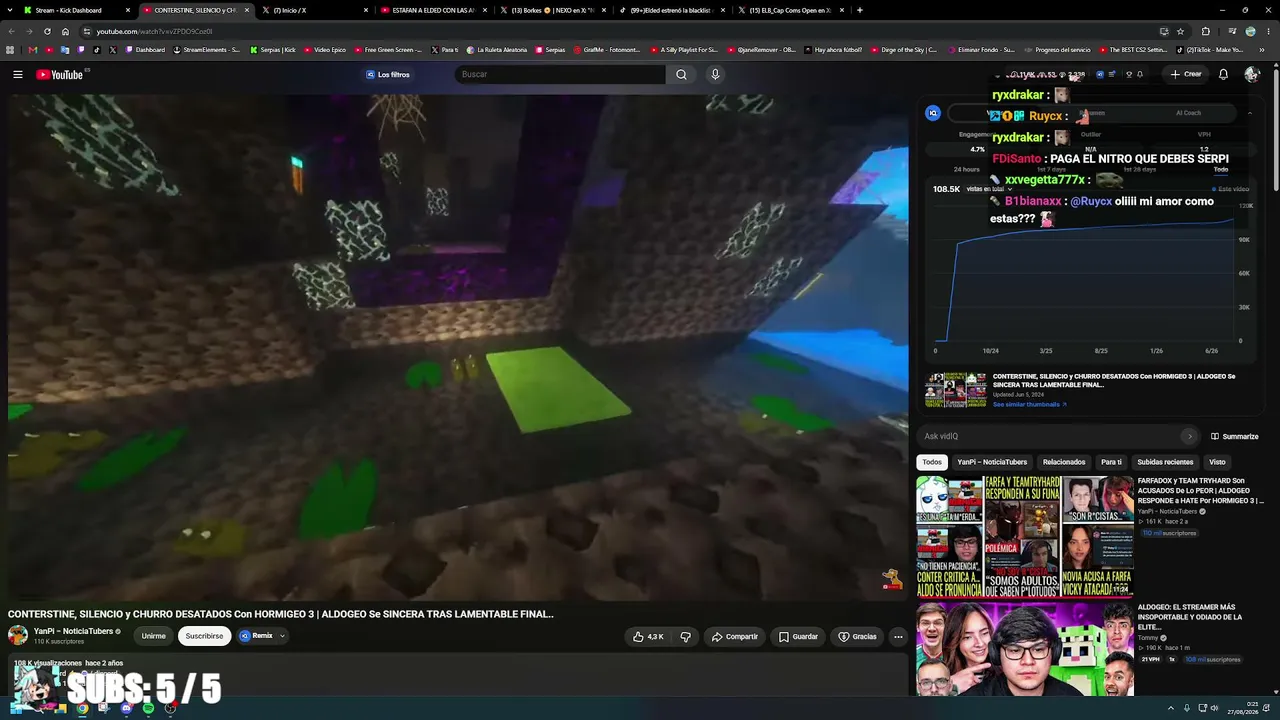Send thanks with the Gracias button
1280x720 pixels.
coord(858,636)
